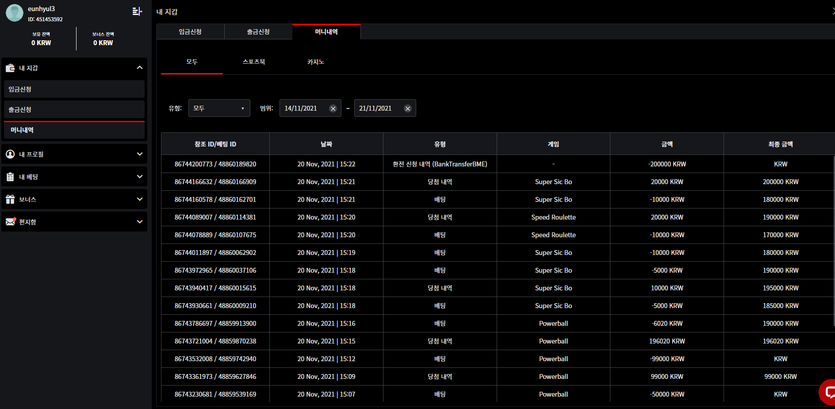Click the 유형 column header

click(440, 144)
